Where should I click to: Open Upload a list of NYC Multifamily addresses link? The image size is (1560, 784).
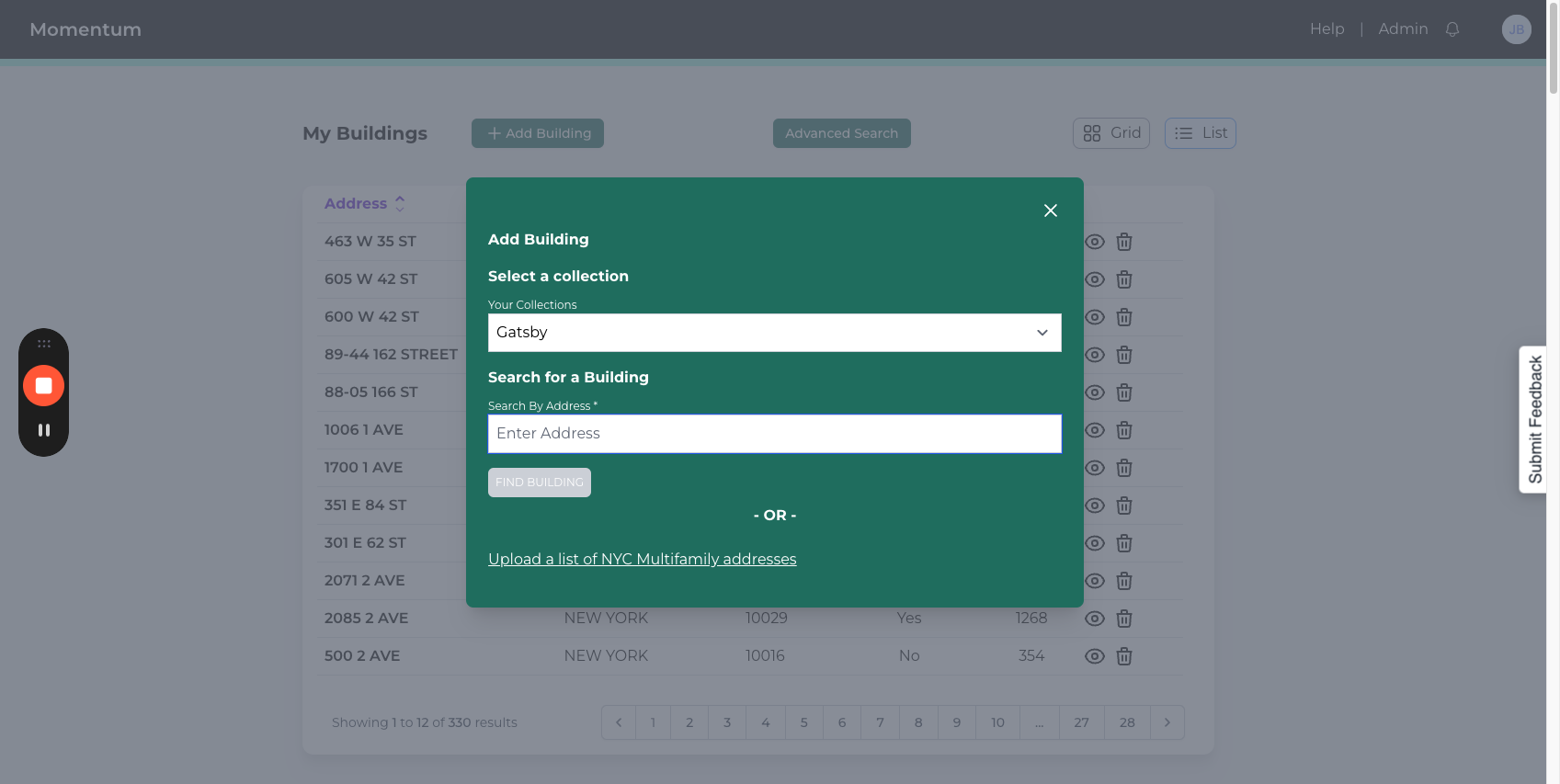point(642,559)
